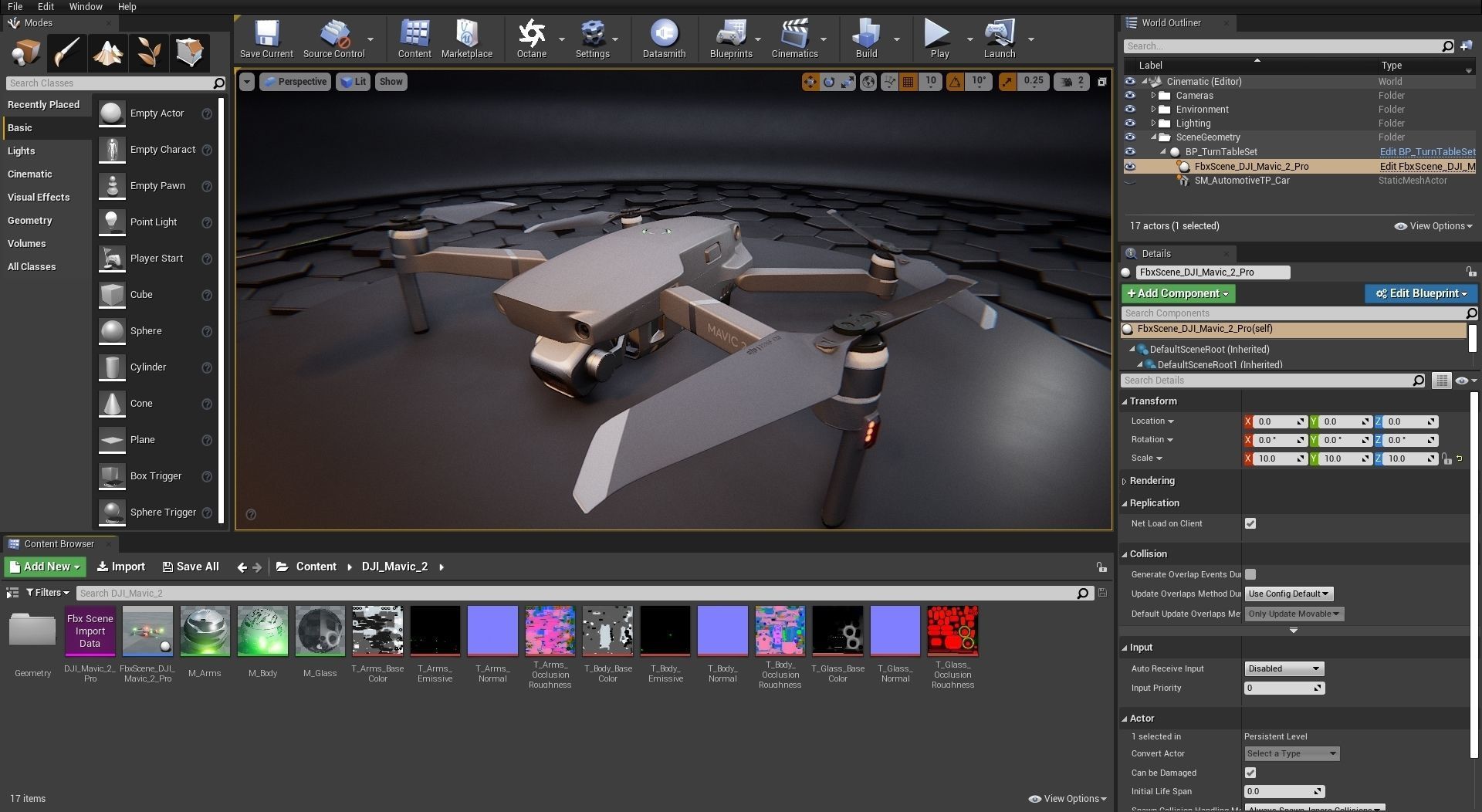1482x812 pixels.
Task: Open the Window menu
Action: point(86,6)
